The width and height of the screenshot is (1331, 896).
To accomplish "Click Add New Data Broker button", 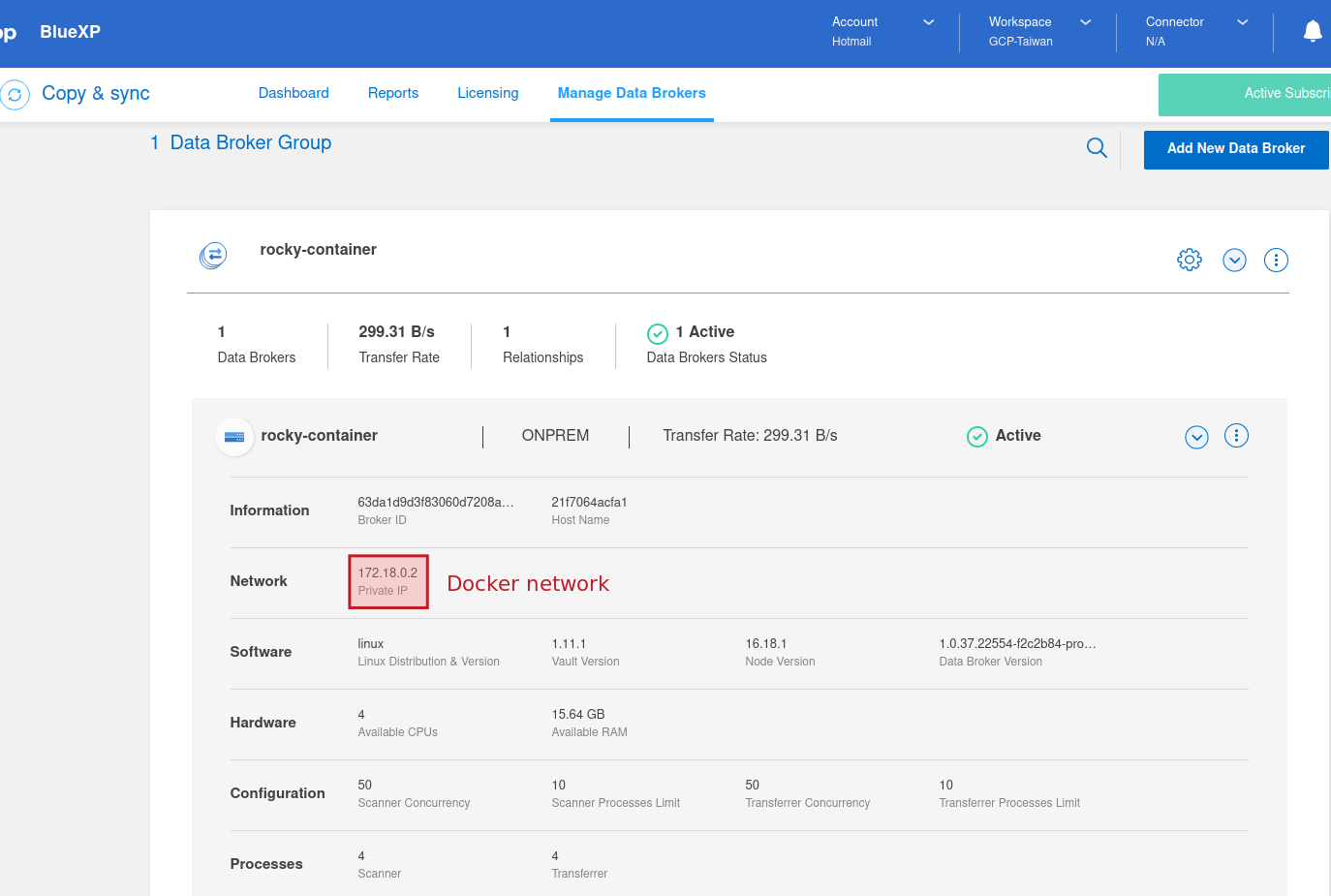I will [x=1236, y=149].
